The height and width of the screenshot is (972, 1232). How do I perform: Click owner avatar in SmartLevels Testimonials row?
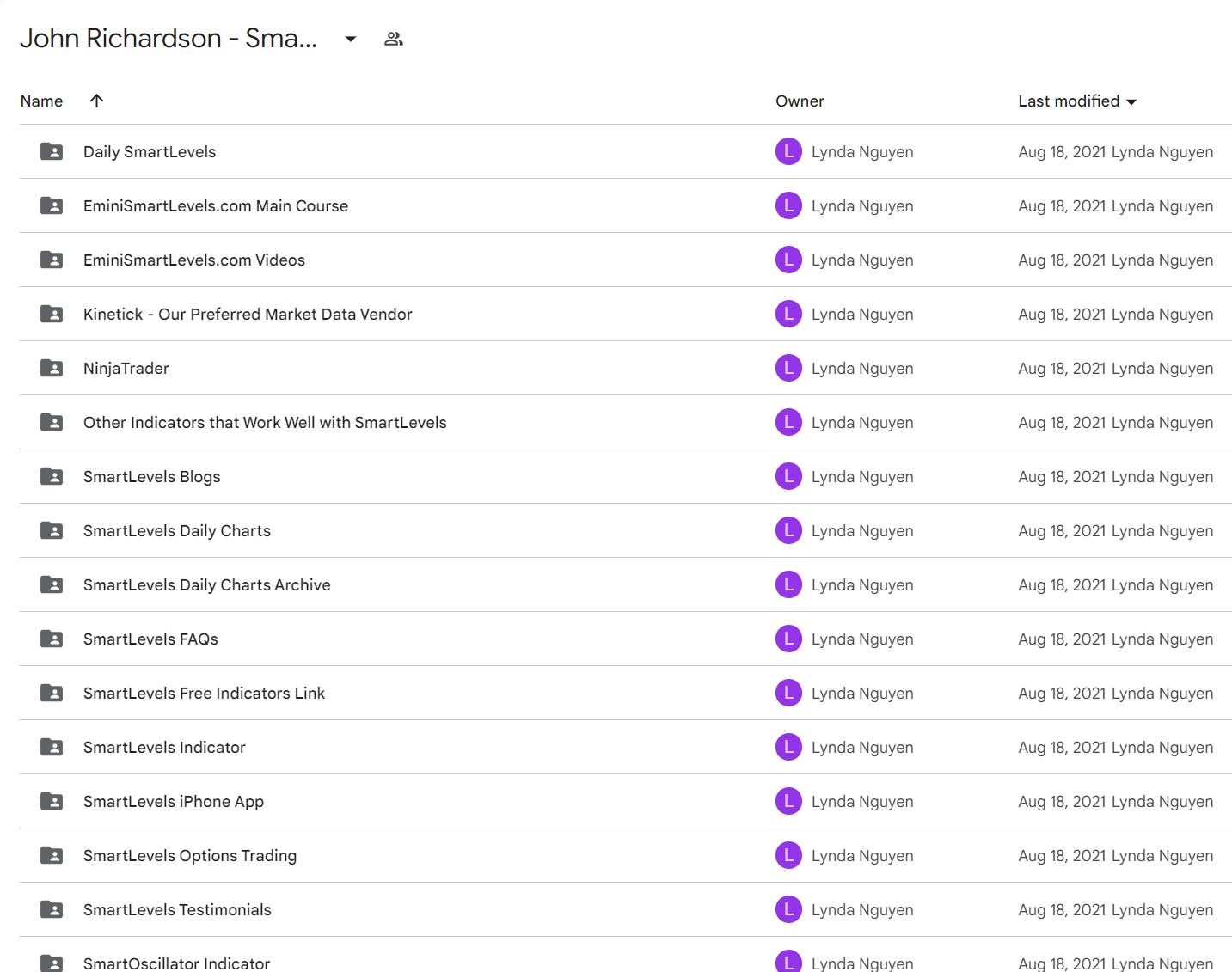pos(788,909)
